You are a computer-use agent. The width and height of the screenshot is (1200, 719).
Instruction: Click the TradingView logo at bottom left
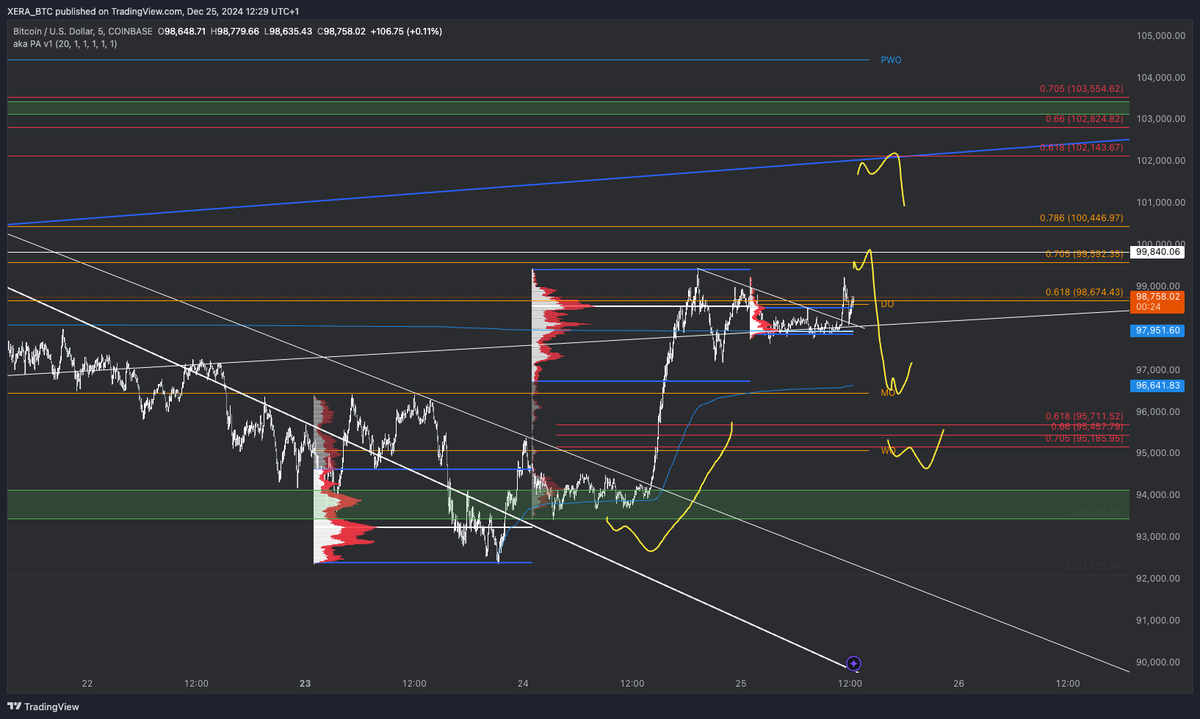(43, 706)
